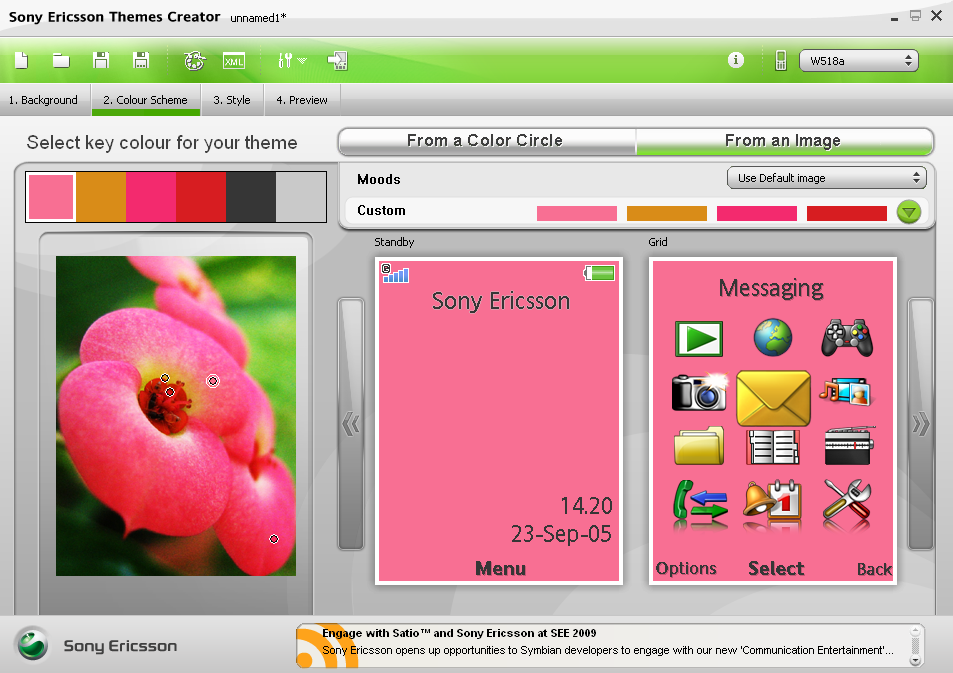Pick the hot pink key colour swatch
The height and width of the screenshot is (673, 953).
151,197
